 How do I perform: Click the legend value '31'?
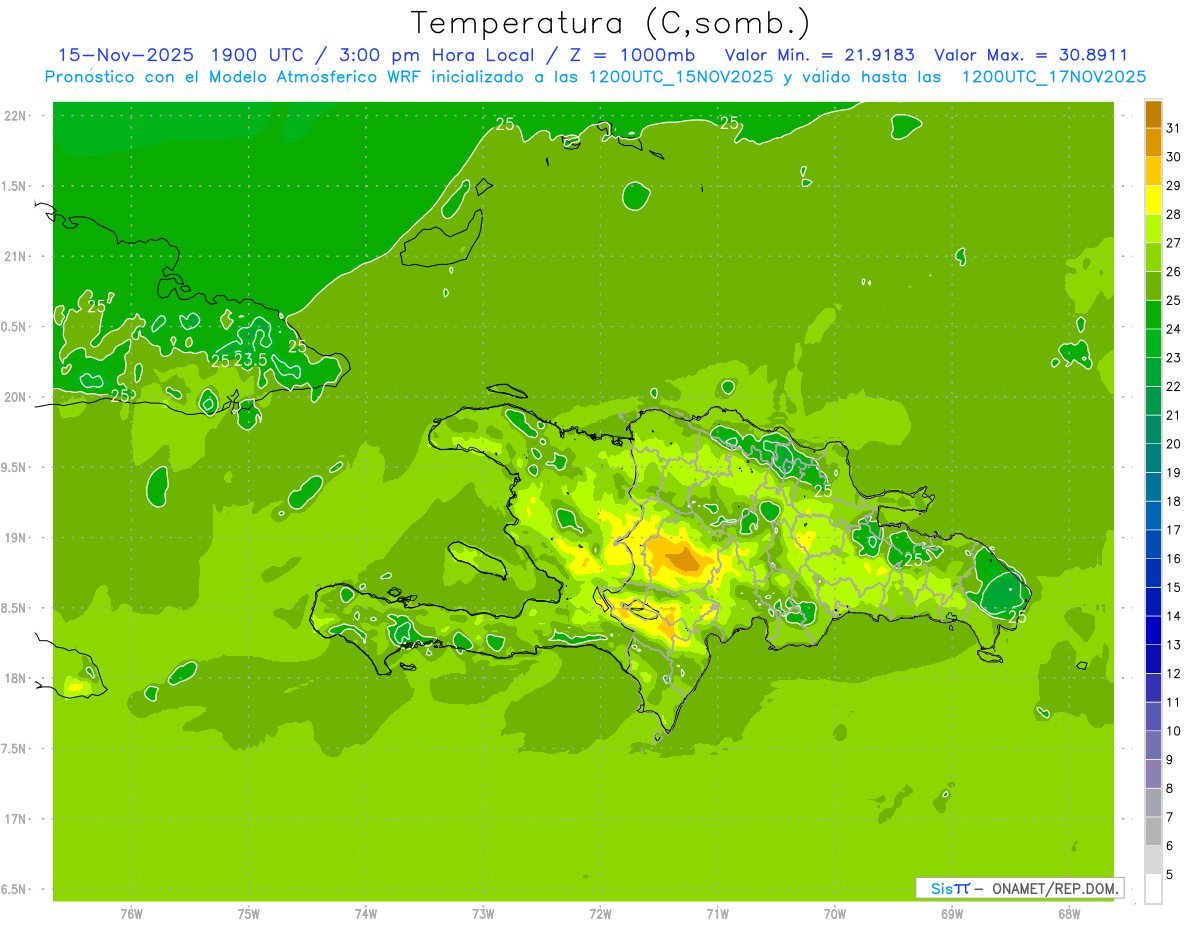(1174, 128)
